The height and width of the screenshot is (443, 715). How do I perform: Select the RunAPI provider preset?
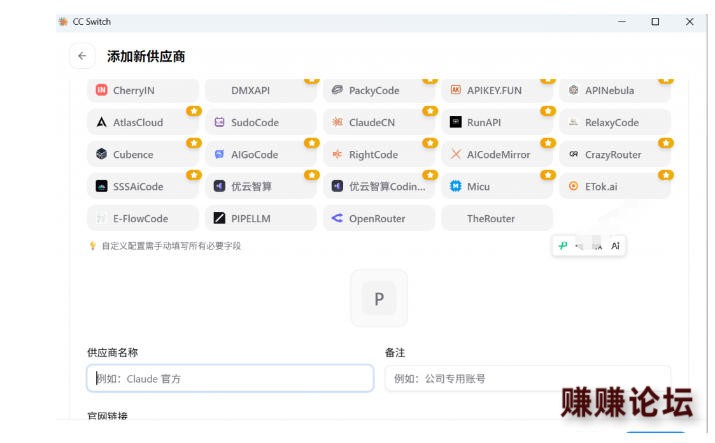pos(497,122)
